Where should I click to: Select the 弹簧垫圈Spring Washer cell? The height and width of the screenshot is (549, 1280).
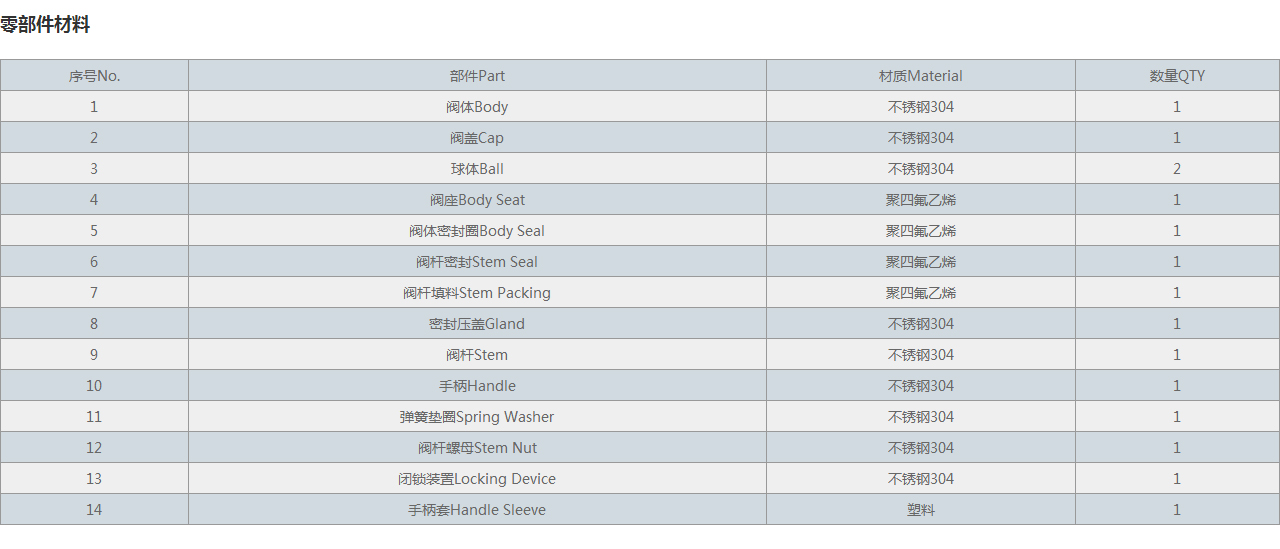pos(477,417)
